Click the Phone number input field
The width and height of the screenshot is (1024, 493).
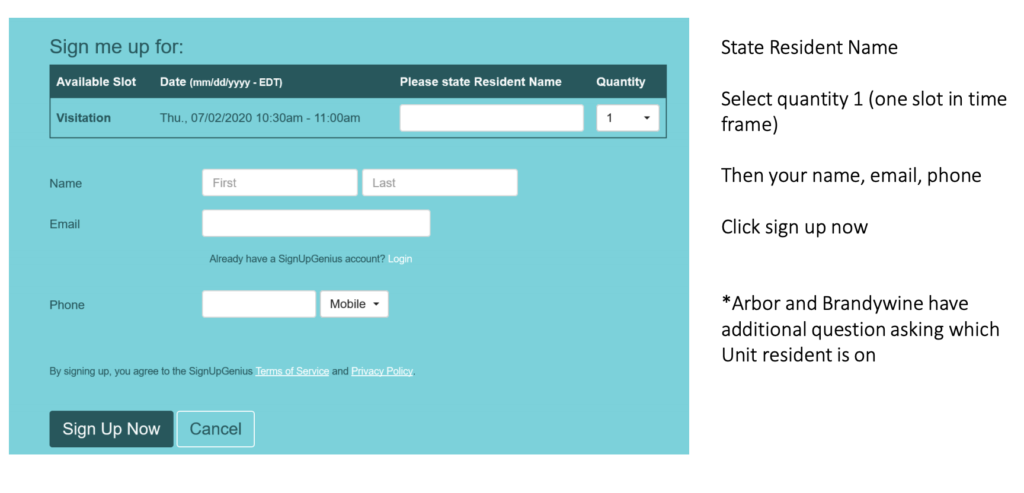point(259,304)
